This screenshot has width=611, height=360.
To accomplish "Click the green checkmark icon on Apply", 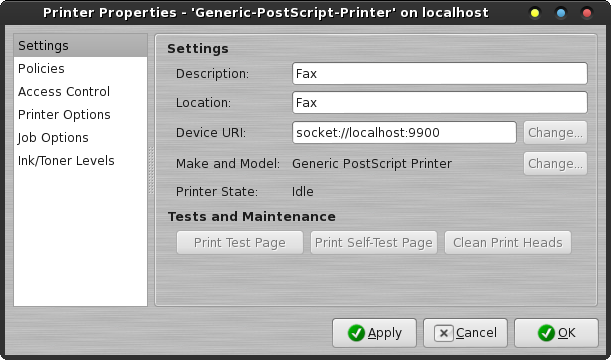I will pos(356,333).
